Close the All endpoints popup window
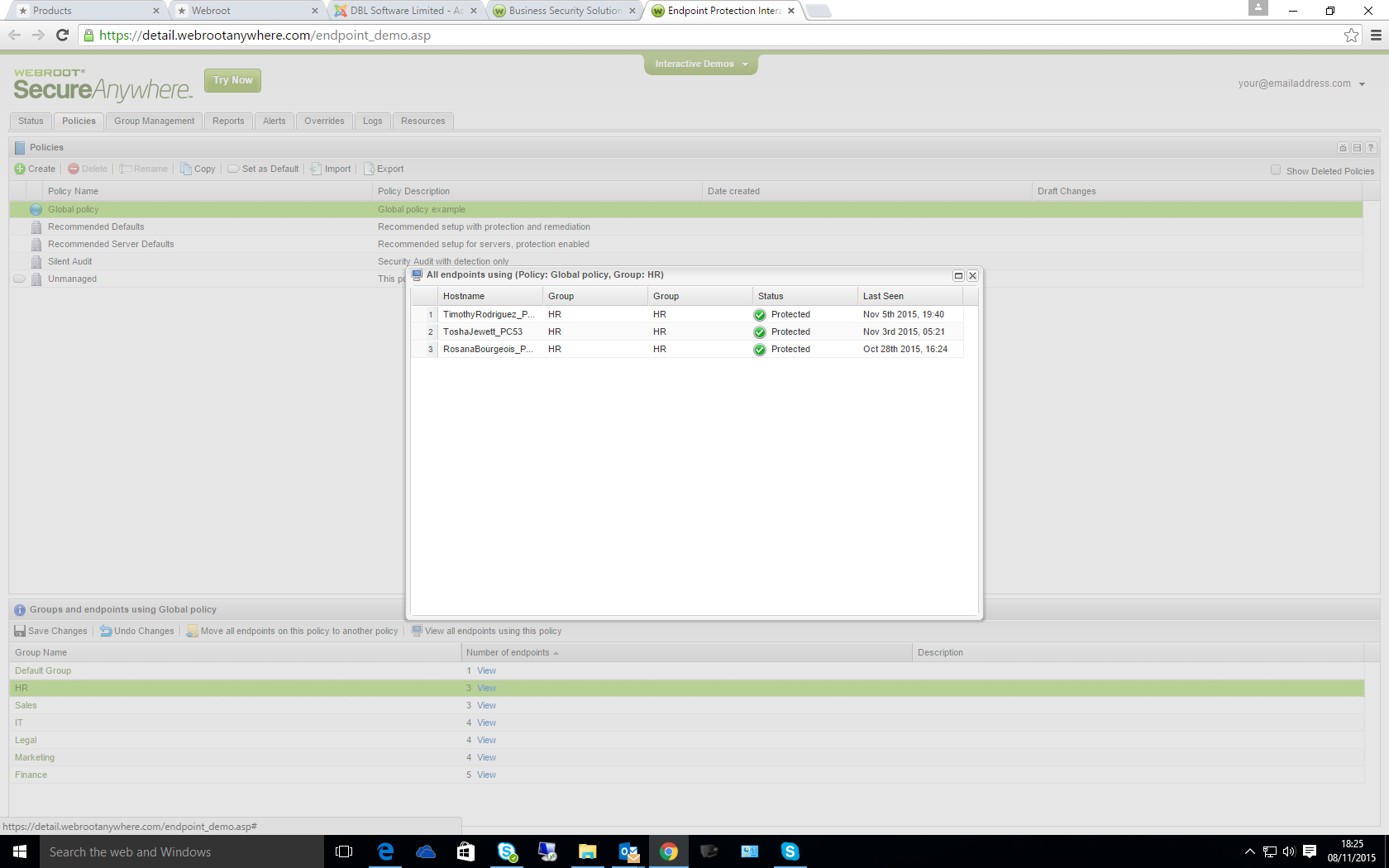The width and height of the screenshot is (1389, 868). tap(972, 275)
